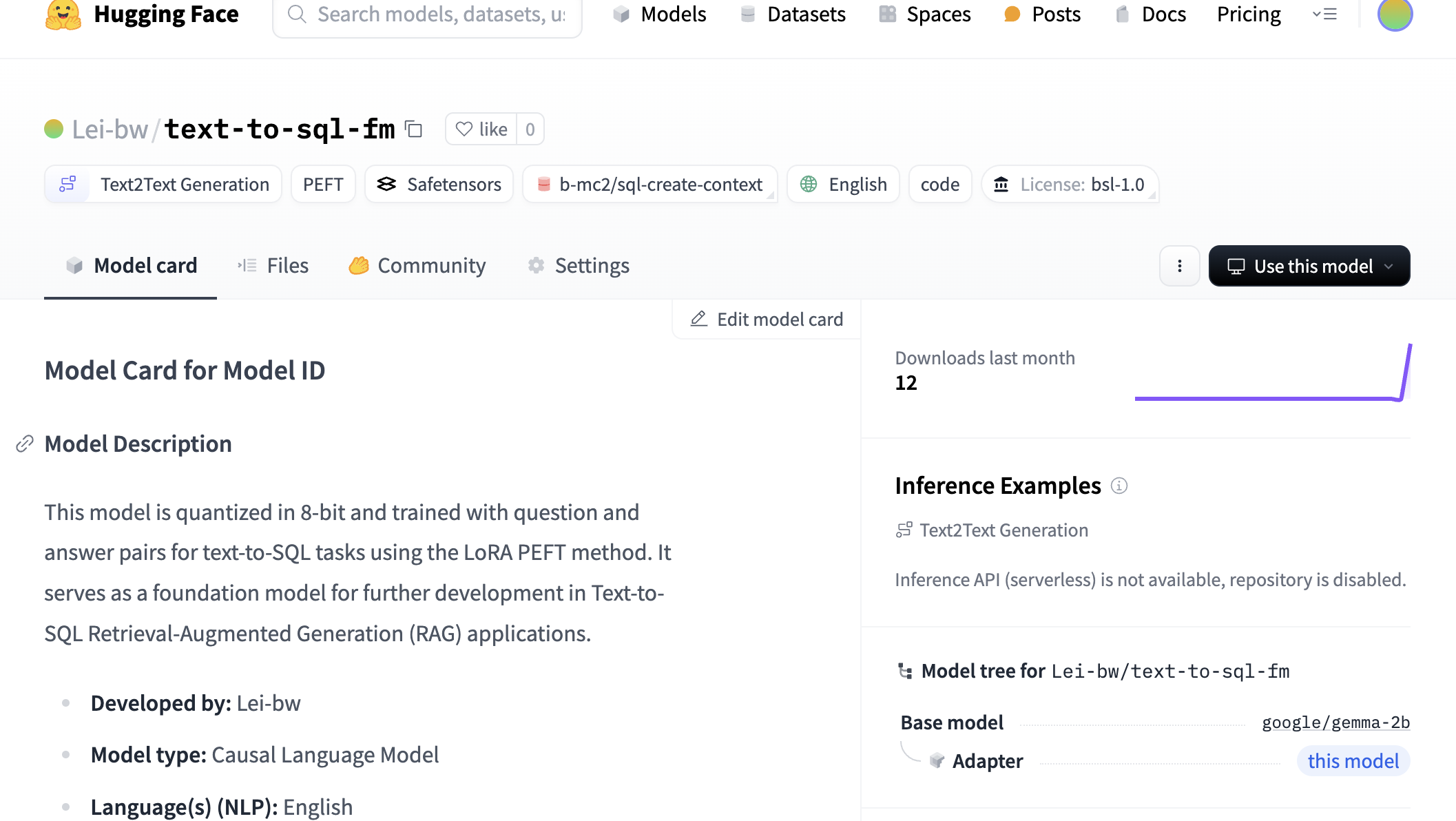
Task: Click the license building icon
Action: point(1001,184)
